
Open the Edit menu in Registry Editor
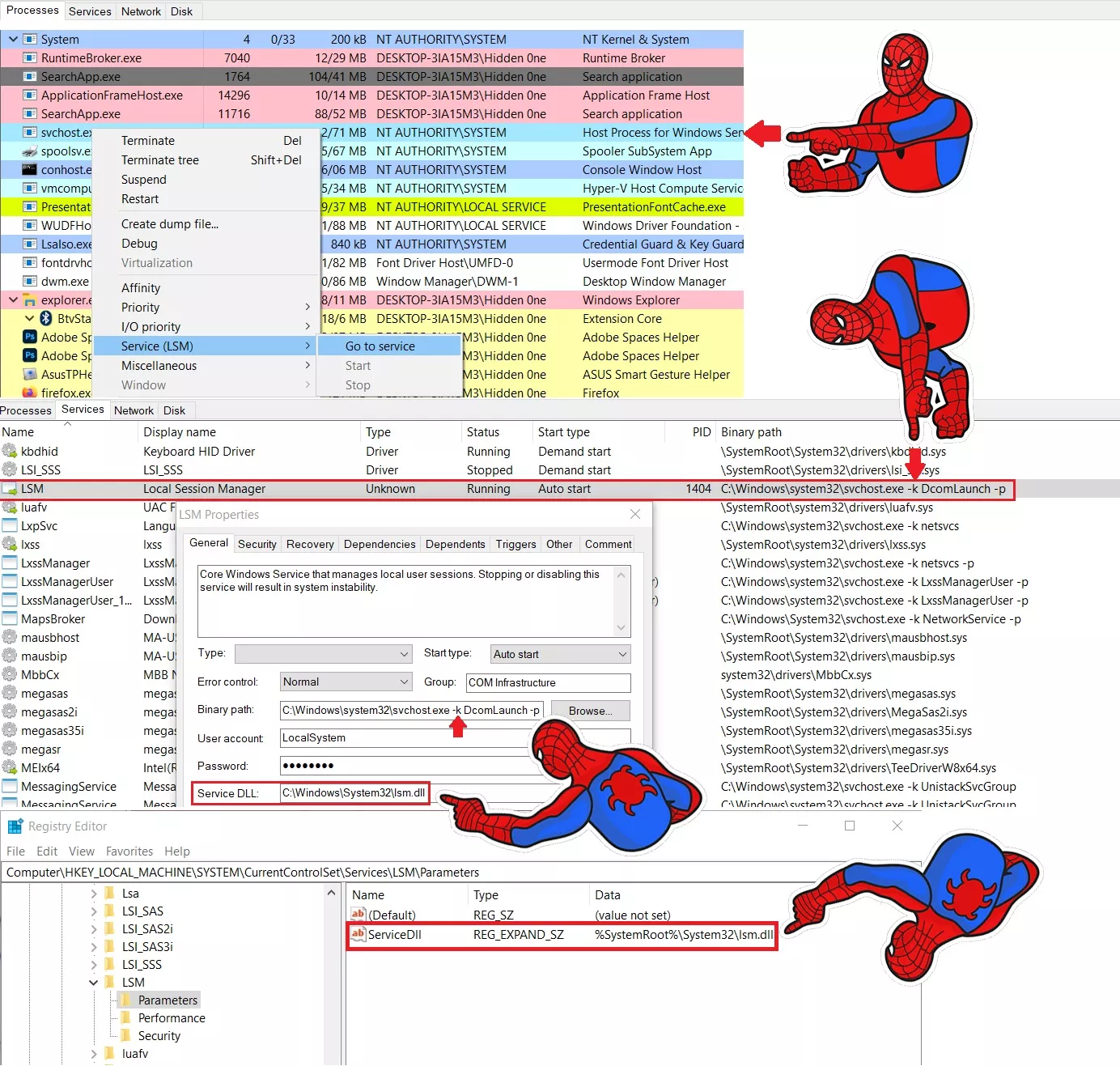tap(47, 852)
